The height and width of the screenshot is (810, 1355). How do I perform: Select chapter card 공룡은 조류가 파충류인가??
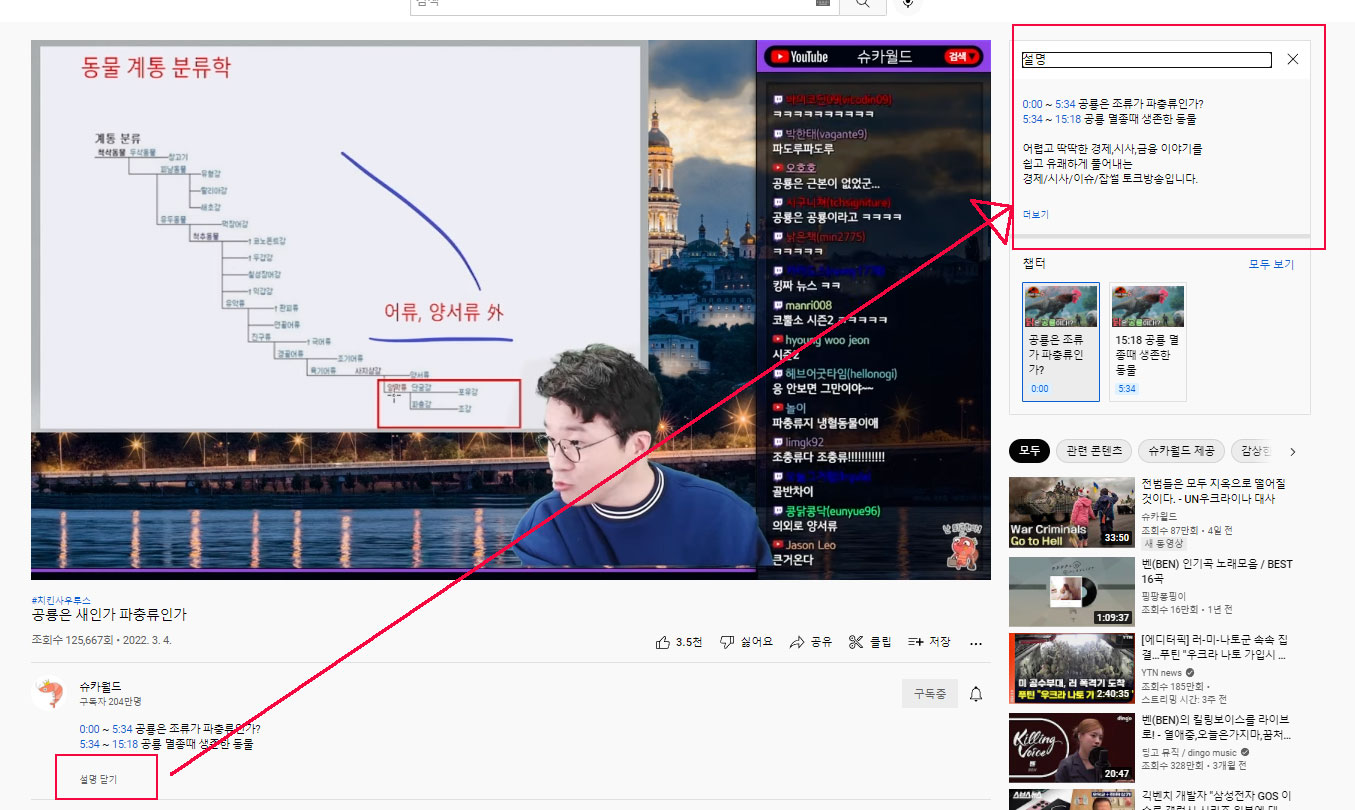point(1061,342)
